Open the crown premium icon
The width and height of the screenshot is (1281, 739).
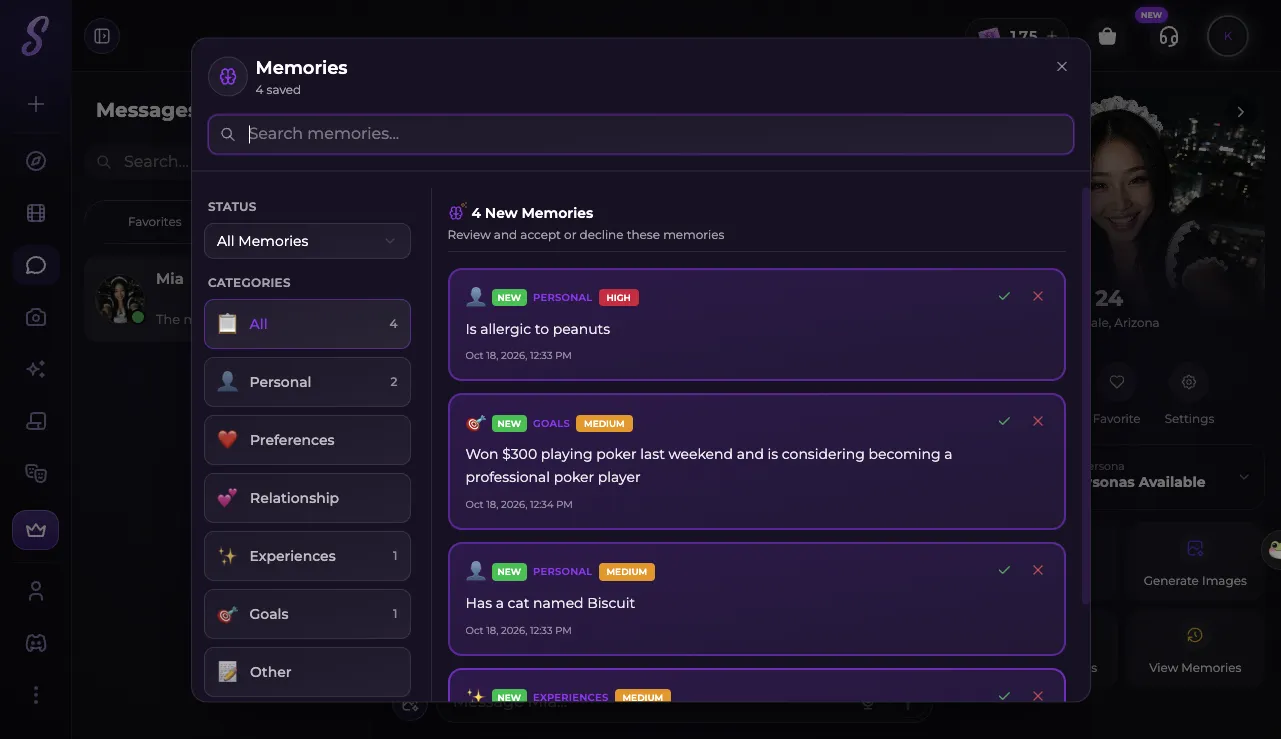tap(36, 530)
